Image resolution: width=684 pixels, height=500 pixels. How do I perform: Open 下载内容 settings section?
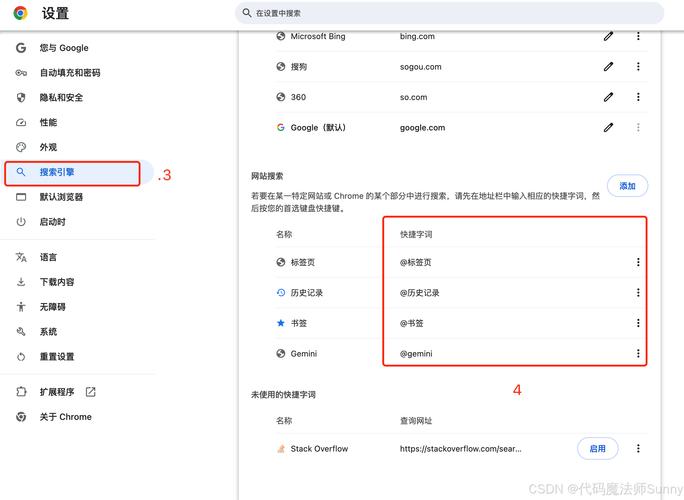pos(57,282)
